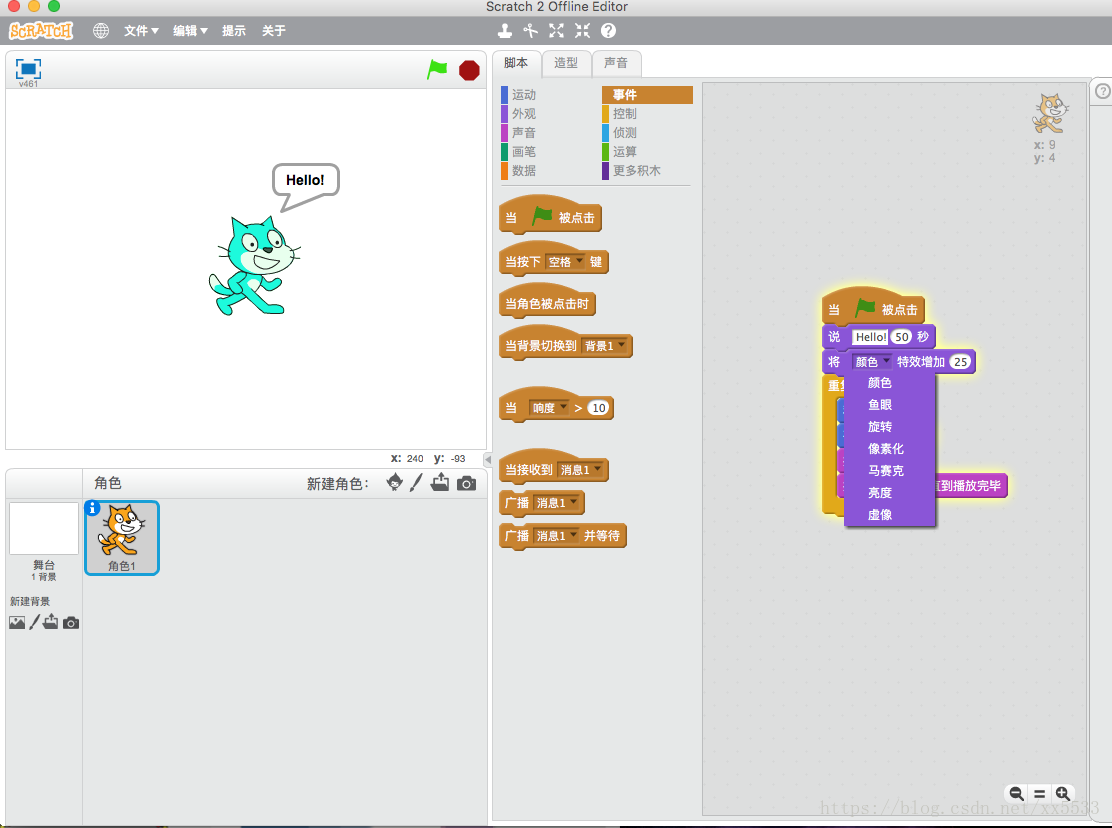Open 消息1 dropdown on 当接收到 block
The image size is (1112, 828).
[x=581, y=469]
